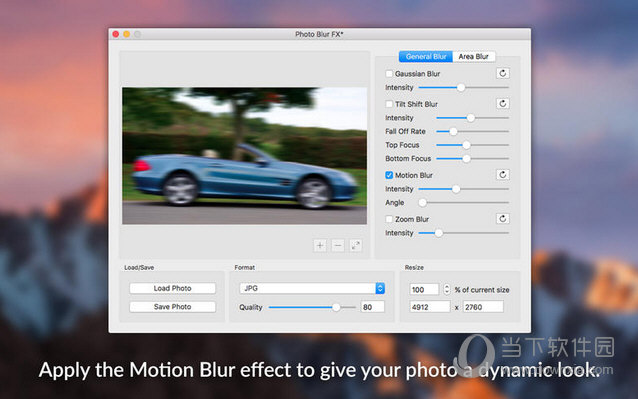638x399 pixels.
Task: Zoom in on the preview image
Action: (320, 245)
